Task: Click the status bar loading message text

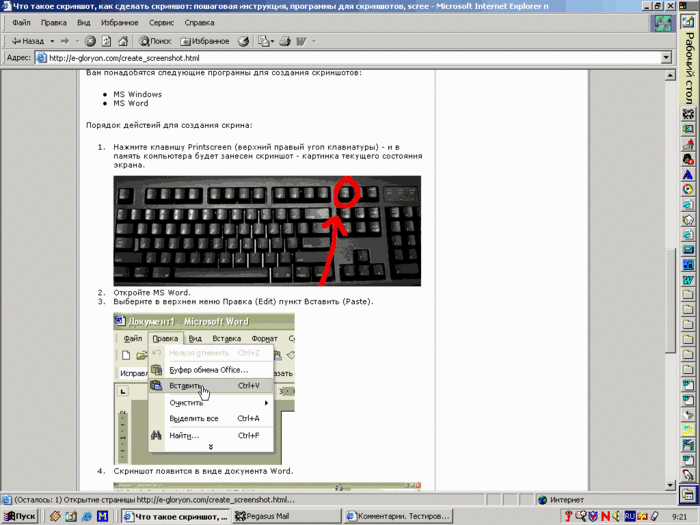Action: click(154, 500)
